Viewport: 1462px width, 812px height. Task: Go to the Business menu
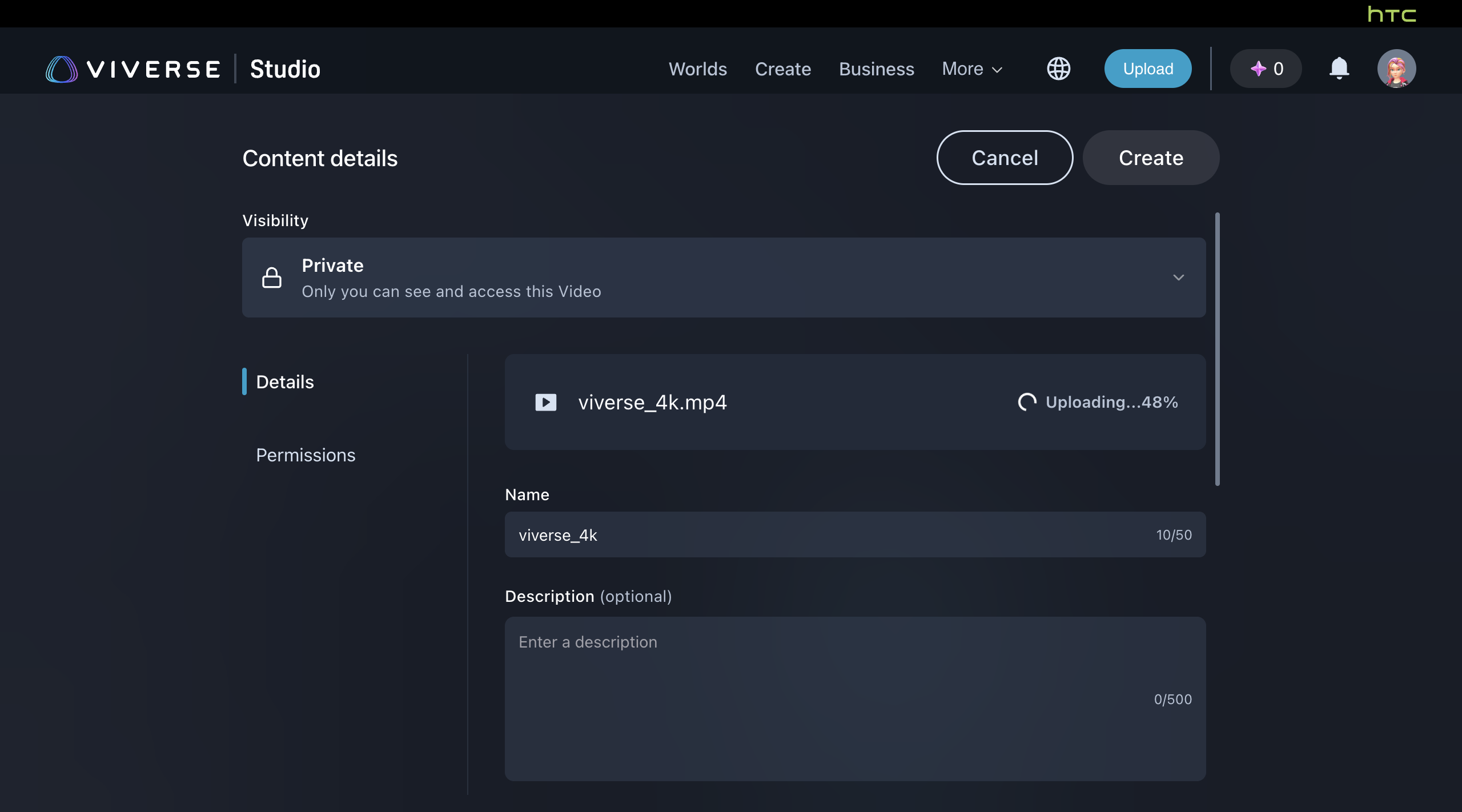[876, 69]
